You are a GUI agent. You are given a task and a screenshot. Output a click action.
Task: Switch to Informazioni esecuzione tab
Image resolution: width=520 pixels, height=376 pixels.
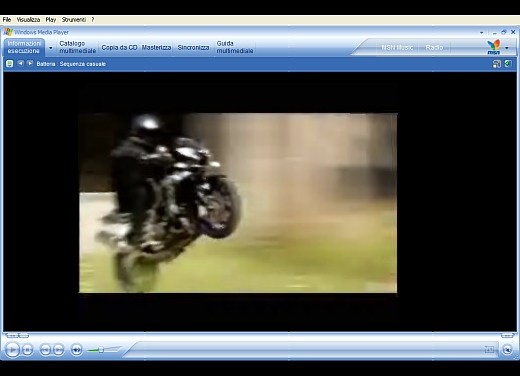pos(24,47)
